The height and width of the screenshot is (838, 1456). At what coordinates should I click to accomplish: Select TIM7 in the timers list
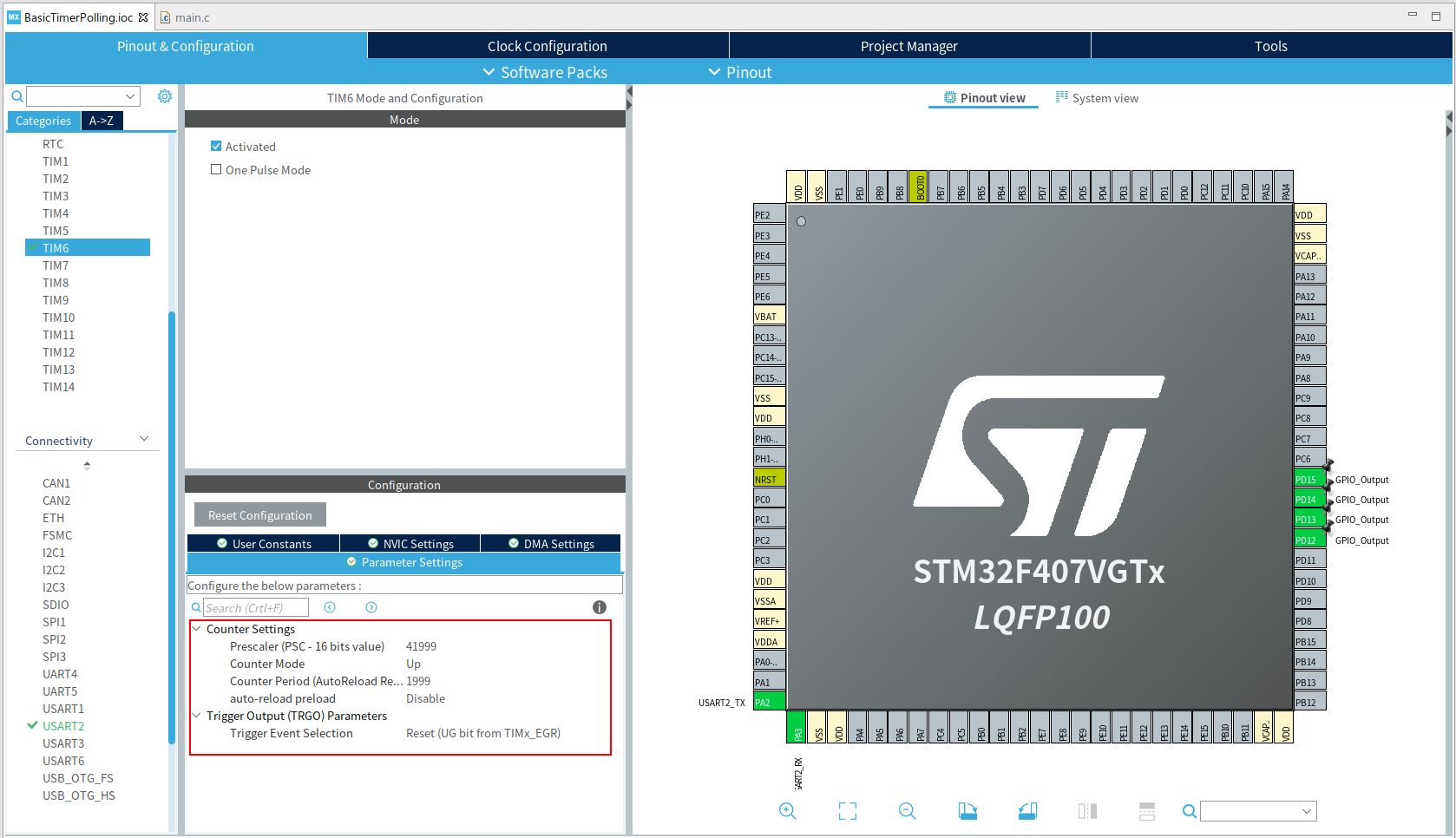point(56,265)
